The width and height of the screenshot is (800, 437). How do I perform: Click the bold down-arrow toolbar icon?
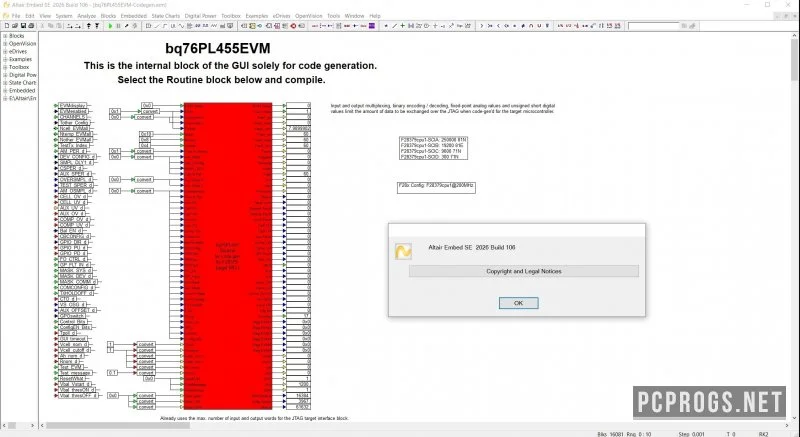pos(97,25)
